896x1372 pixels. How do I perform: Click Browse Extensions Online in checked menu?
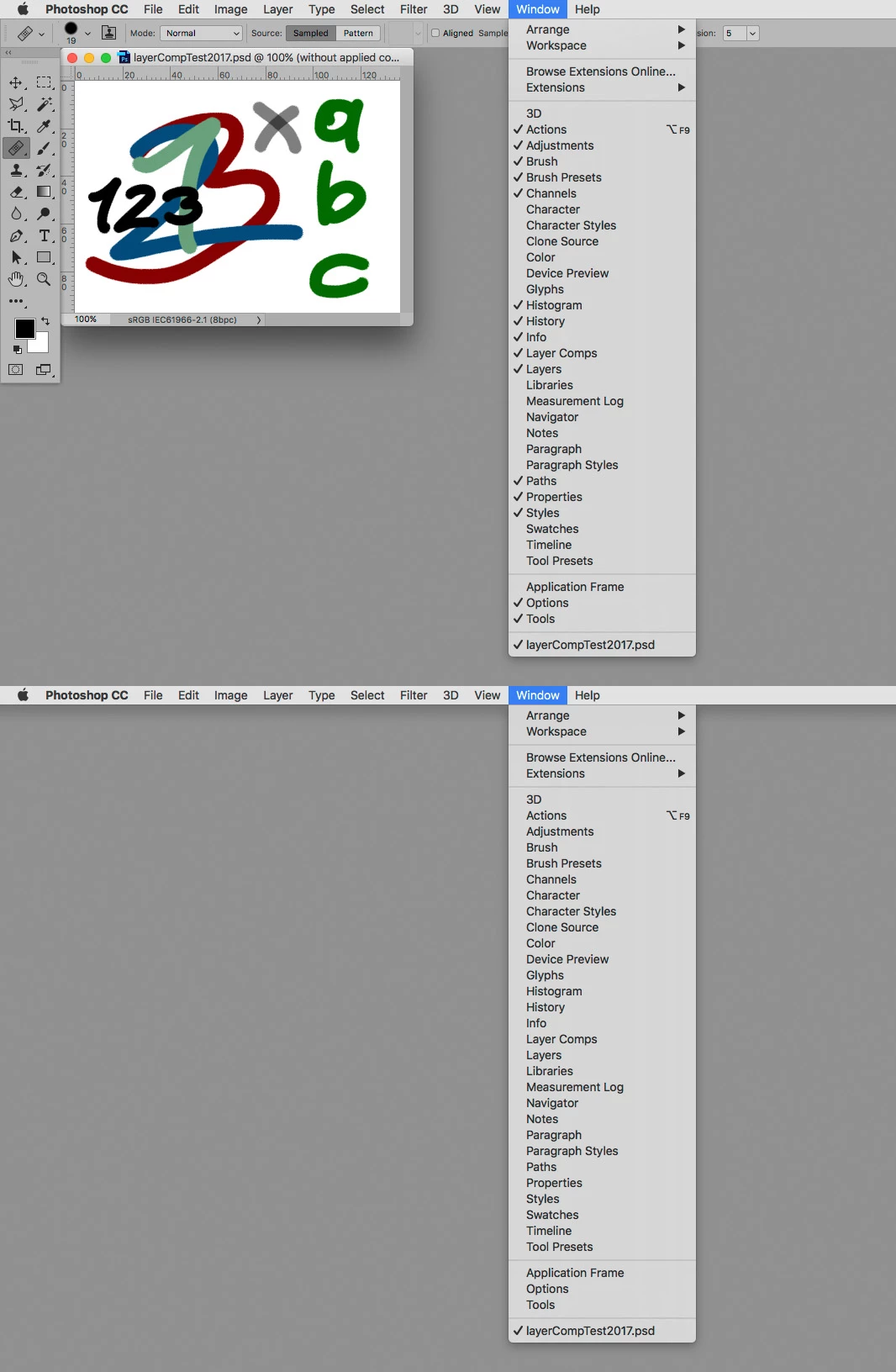(602, 71)
